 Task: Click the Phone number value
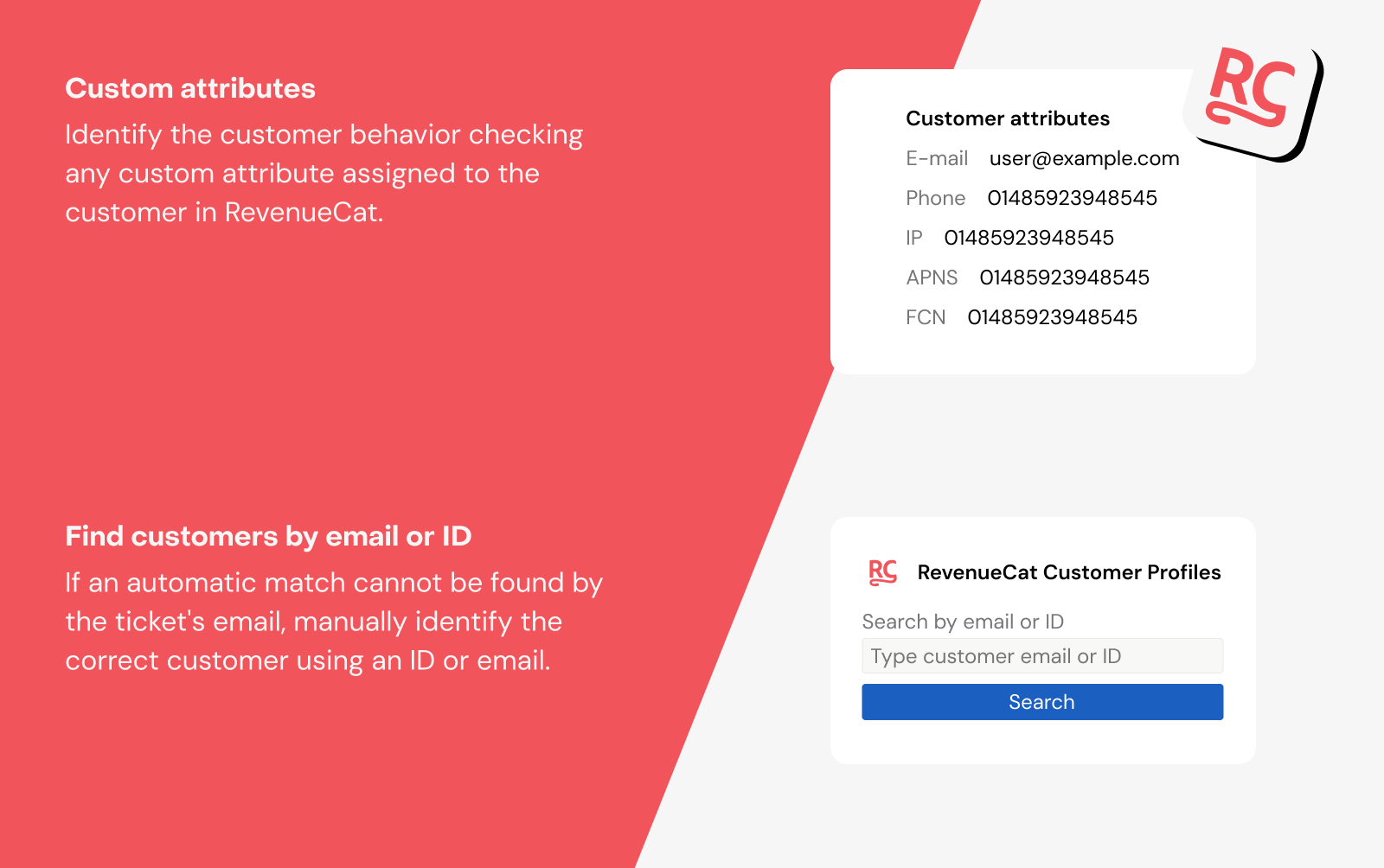click(1072, 198)
